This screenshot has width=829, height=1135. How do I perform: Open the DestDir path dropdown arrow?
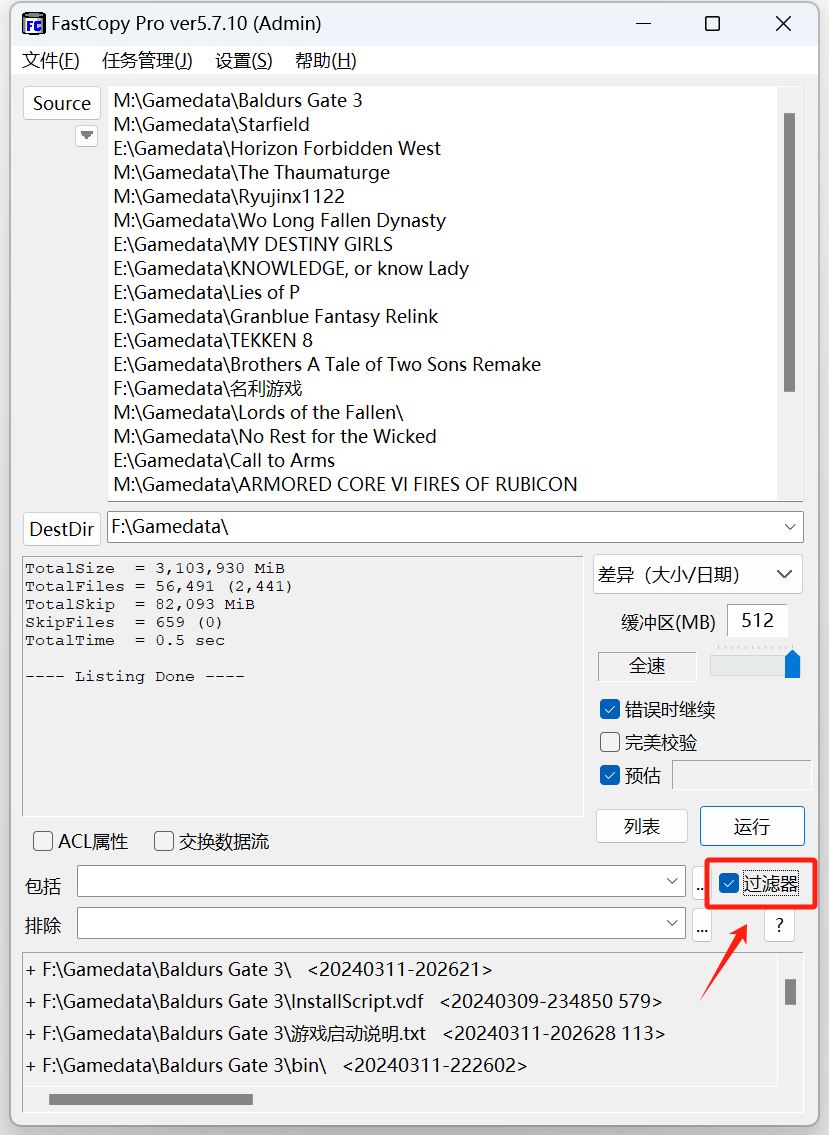(x=790, y=527)
